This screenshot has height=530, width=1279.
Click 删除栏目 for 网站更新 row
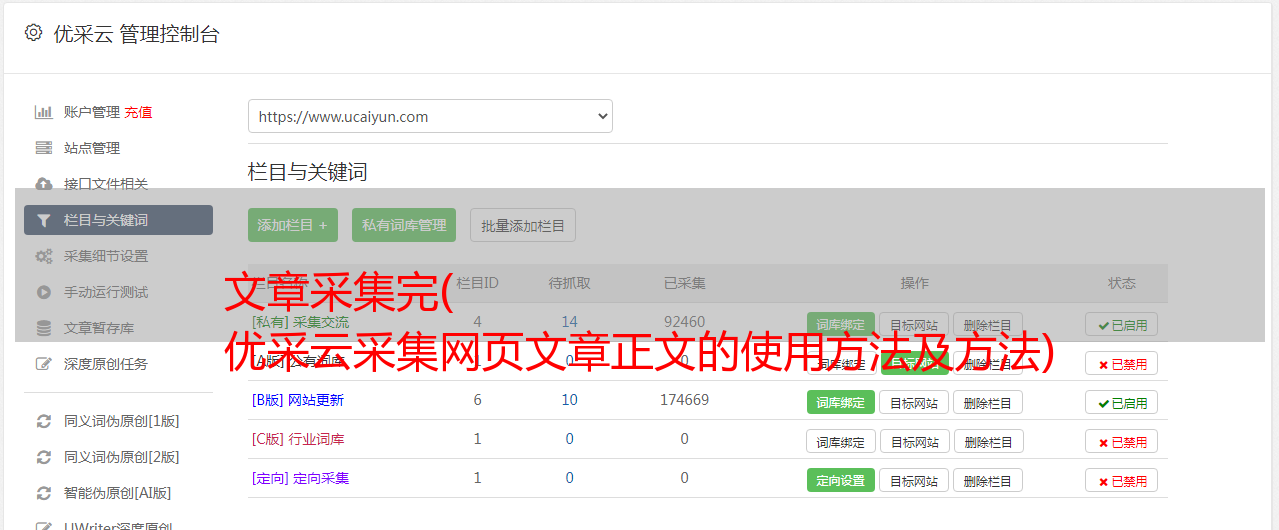[988, 402]
